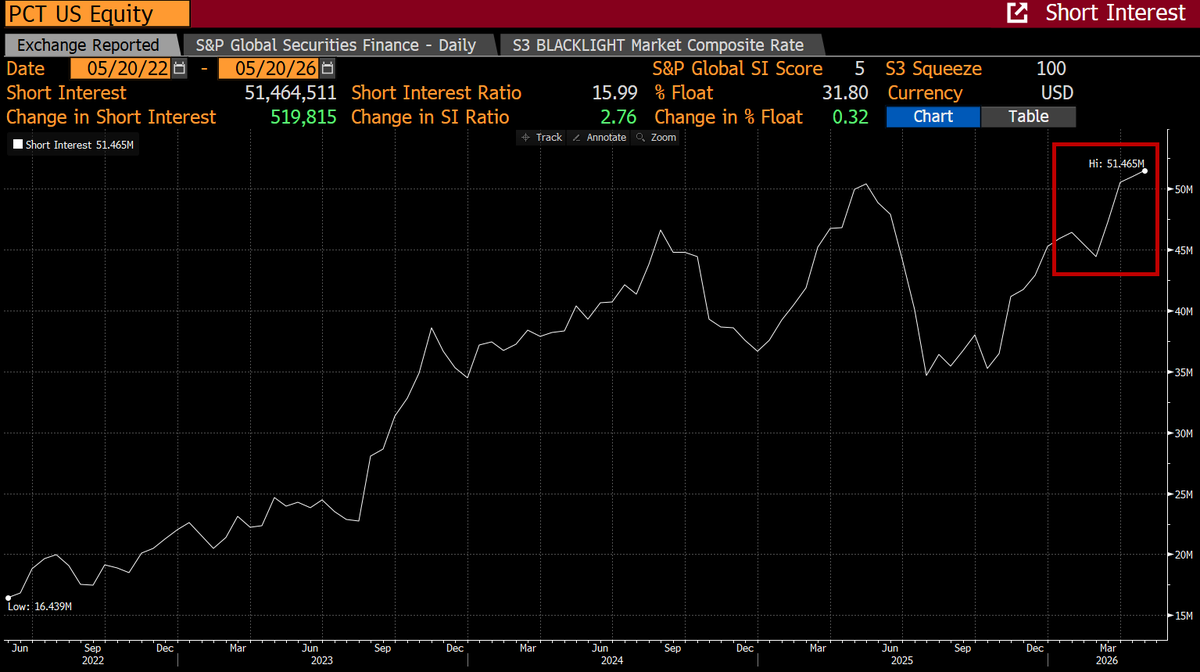Click the Currency value USD
This screenshot has width=1200, height=672.
[1056, 93]
